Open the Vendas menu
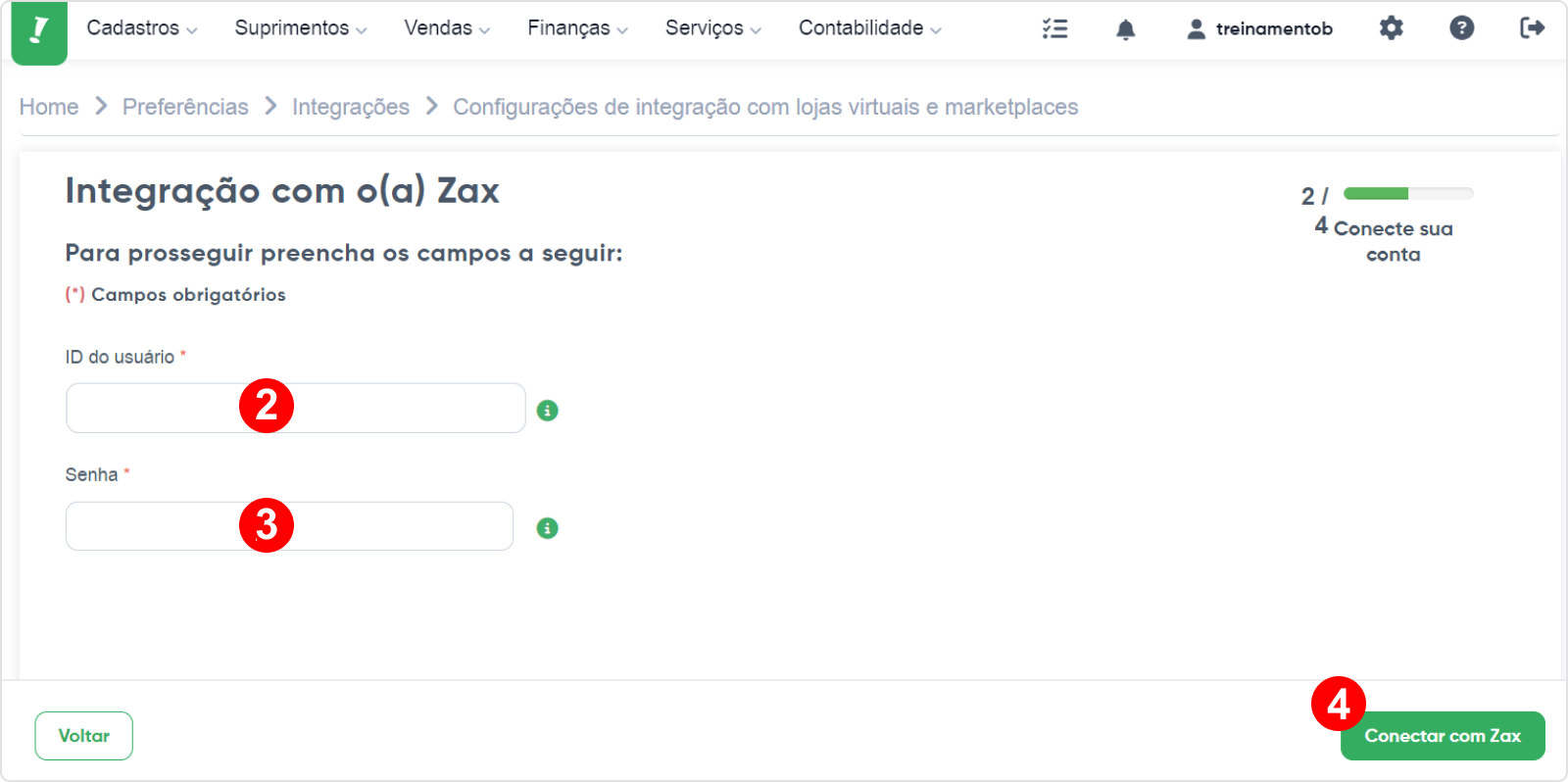 pos(447,28)
